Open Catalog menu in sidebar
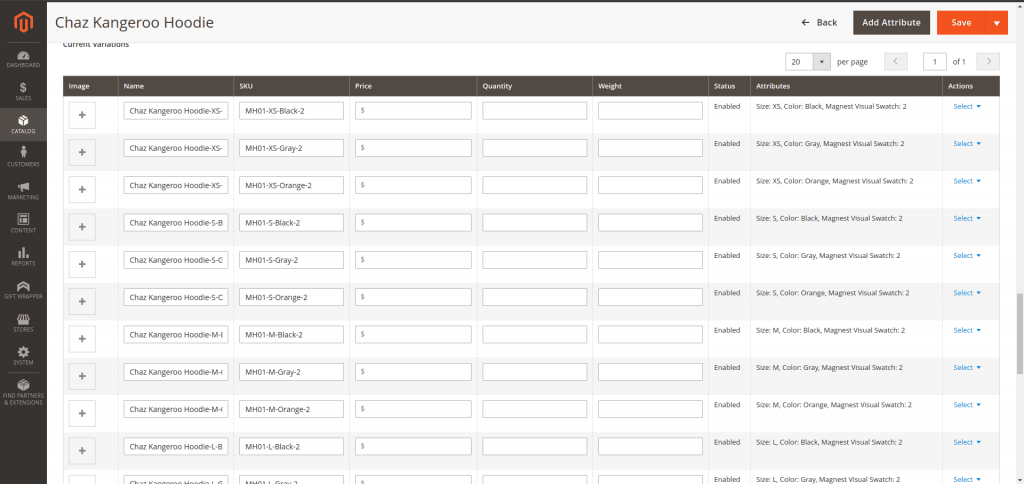This screenshot has height=484, width=1024. point(22,123)
